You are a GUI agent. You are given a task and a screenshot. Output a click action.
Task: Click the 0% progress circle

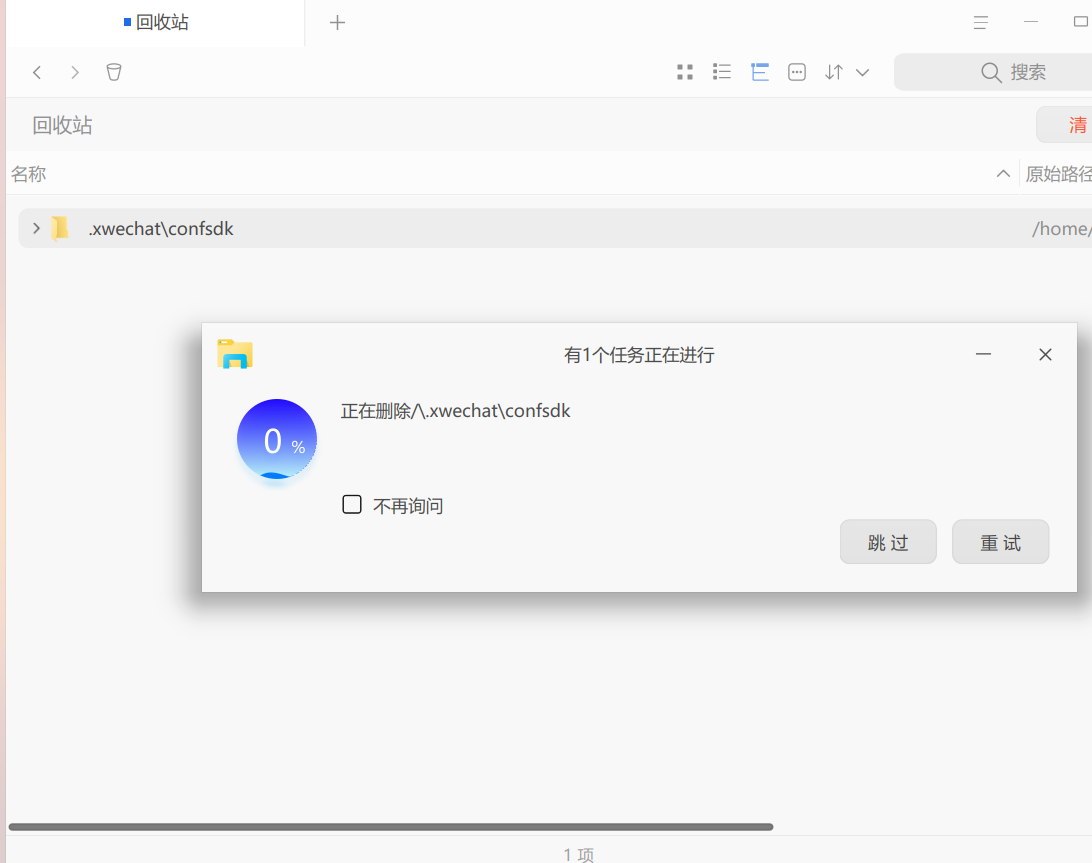point(276,440)
